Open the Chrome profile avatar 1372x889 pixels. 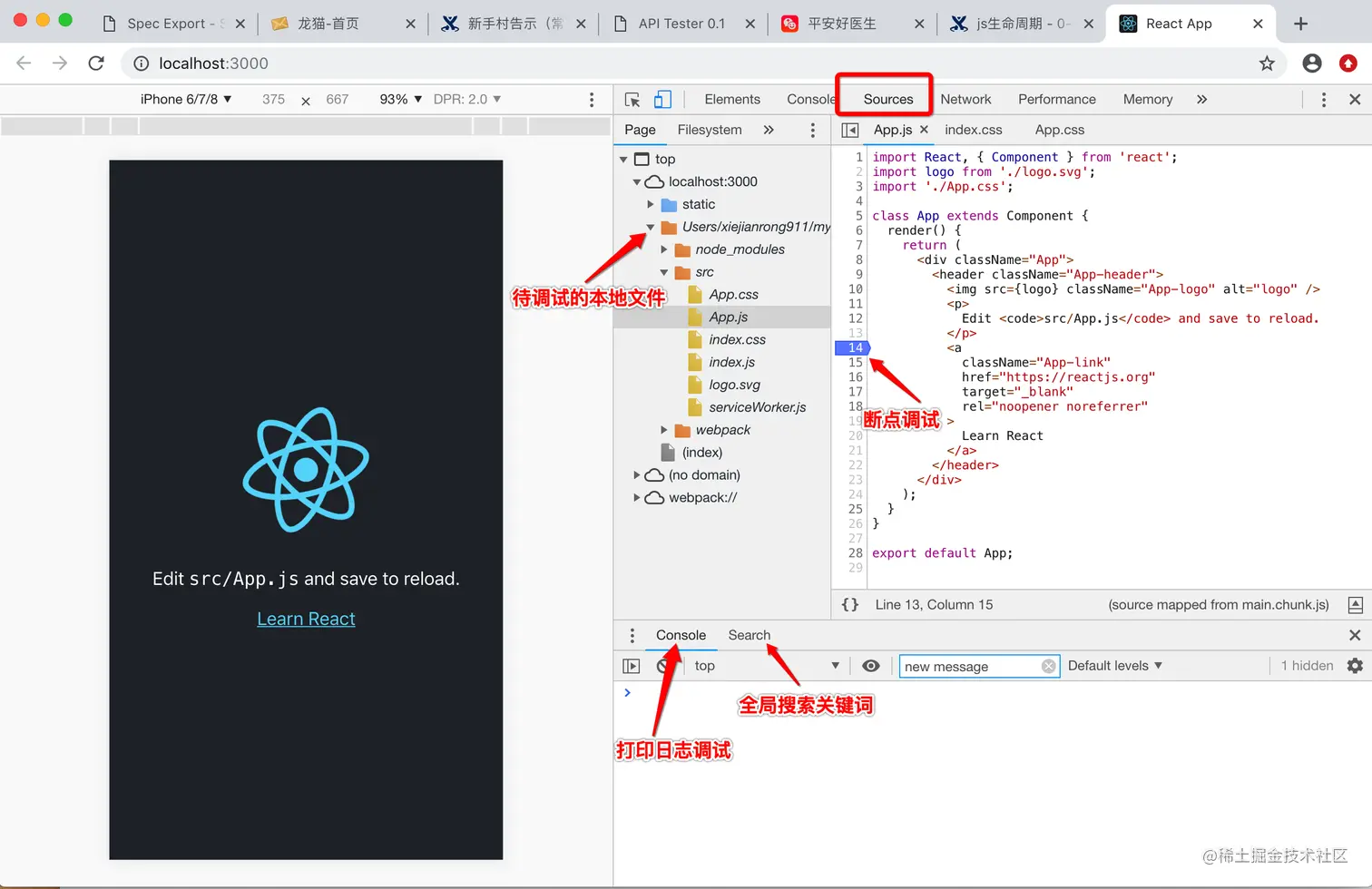pyautogui.click(x=1311, y=63)
